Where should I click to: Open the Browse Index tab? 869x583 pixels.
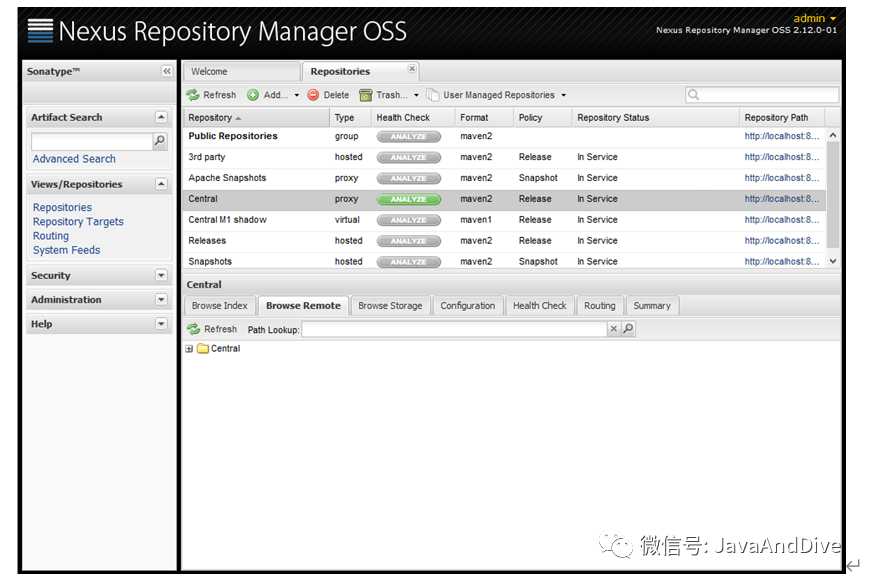point(219,306)
